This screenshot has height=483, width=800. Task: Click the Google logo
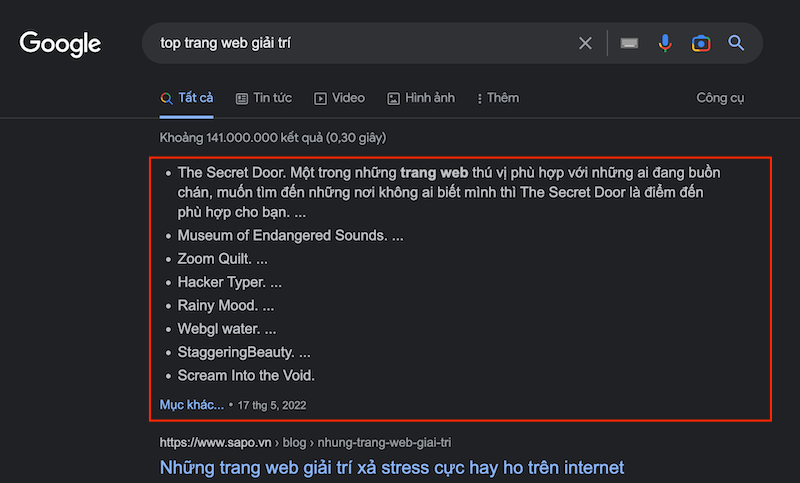pos(60,44)
